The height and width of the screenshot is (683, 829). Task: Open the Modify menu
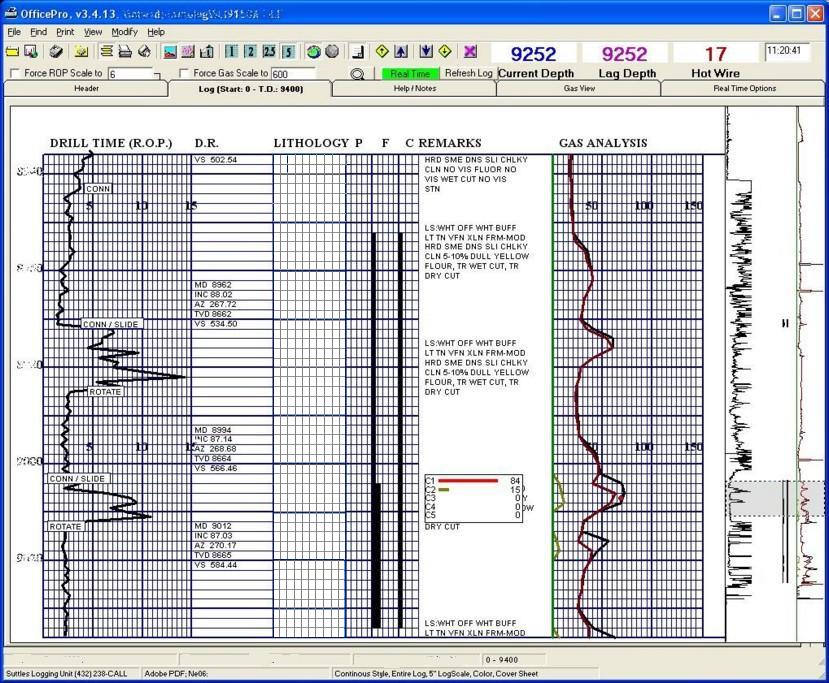pyautogui.click(x=124, y=32)
